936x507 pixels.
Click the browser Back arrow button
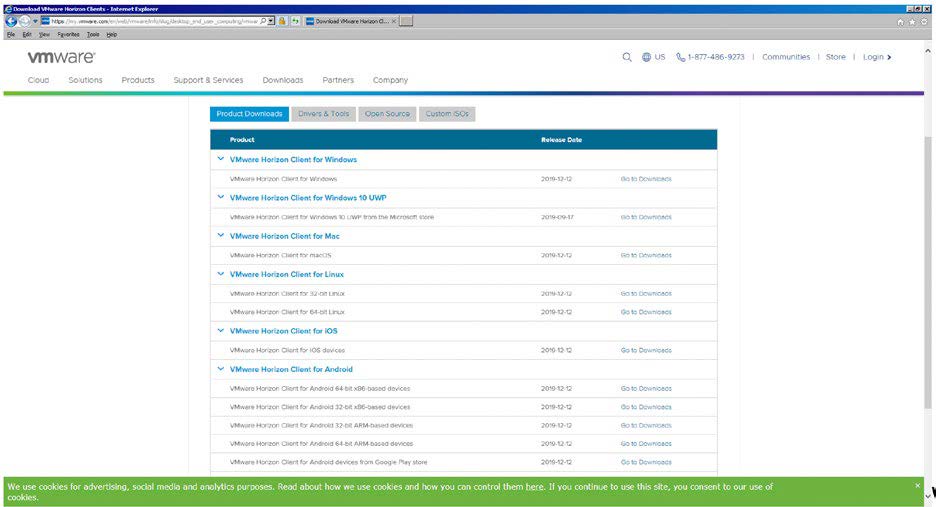(11, 21)
